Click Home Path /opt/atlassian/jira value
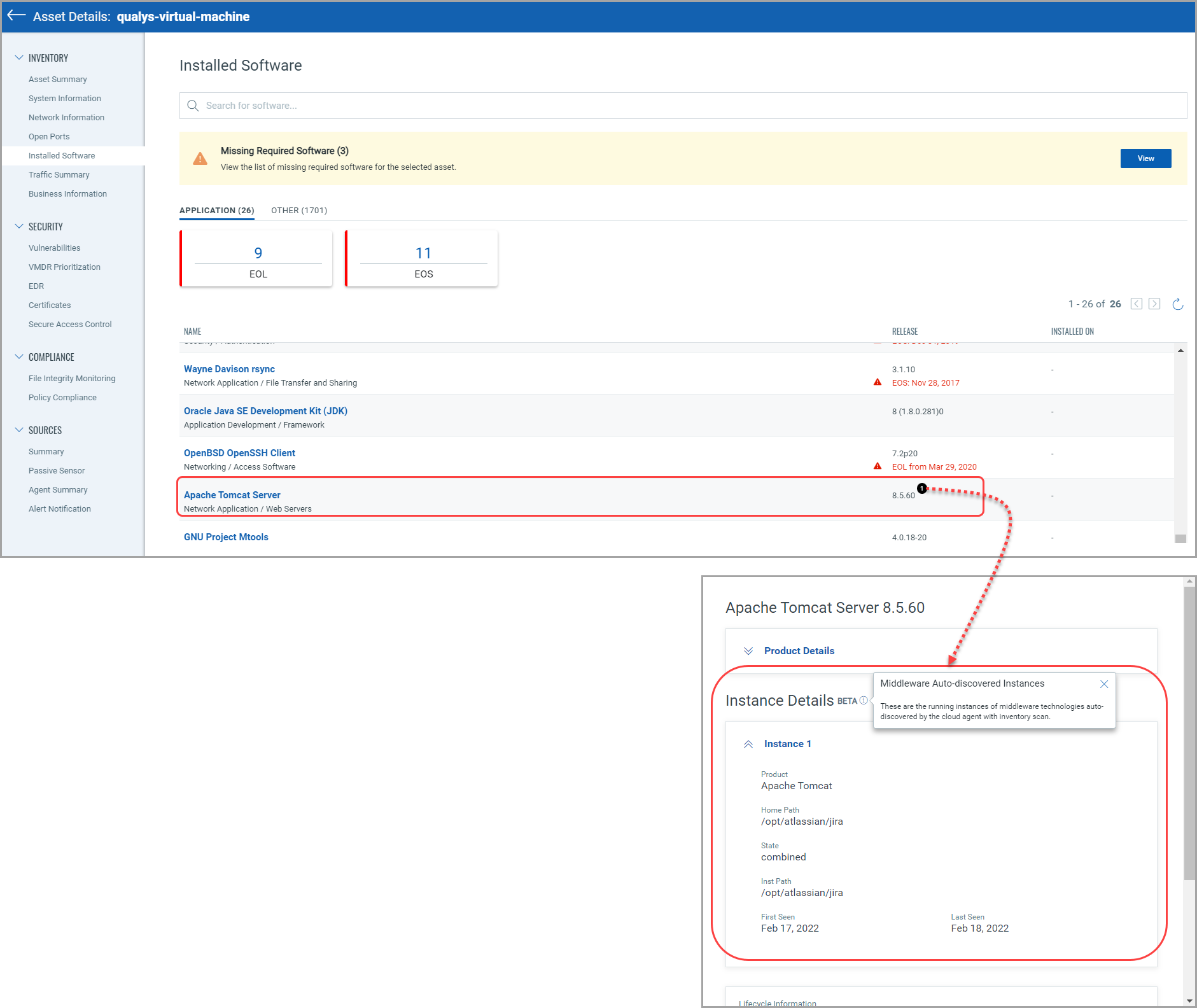This screenshot has width=1197, height=1008. (x=802, y=822)
